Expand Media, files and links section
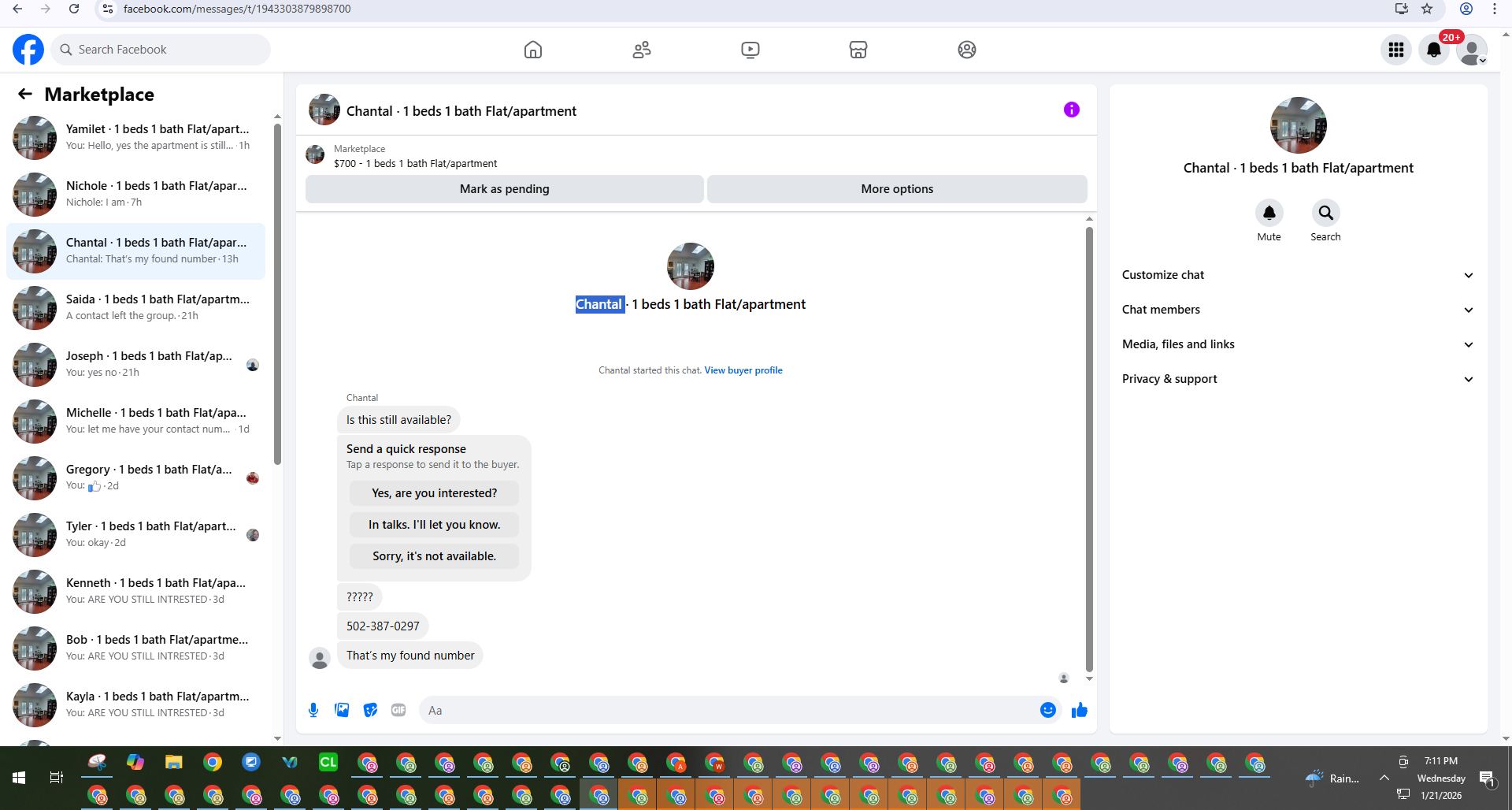Viewport: 1512px width, 810px height. (1298, 344)
